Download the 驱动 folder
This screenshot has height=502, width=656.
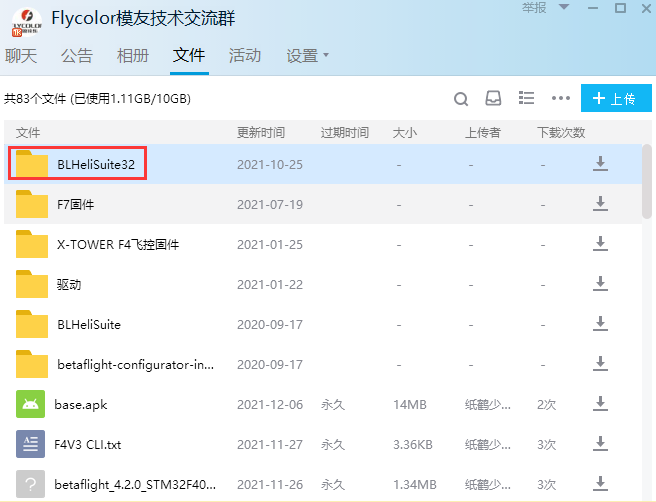point(600,284)
